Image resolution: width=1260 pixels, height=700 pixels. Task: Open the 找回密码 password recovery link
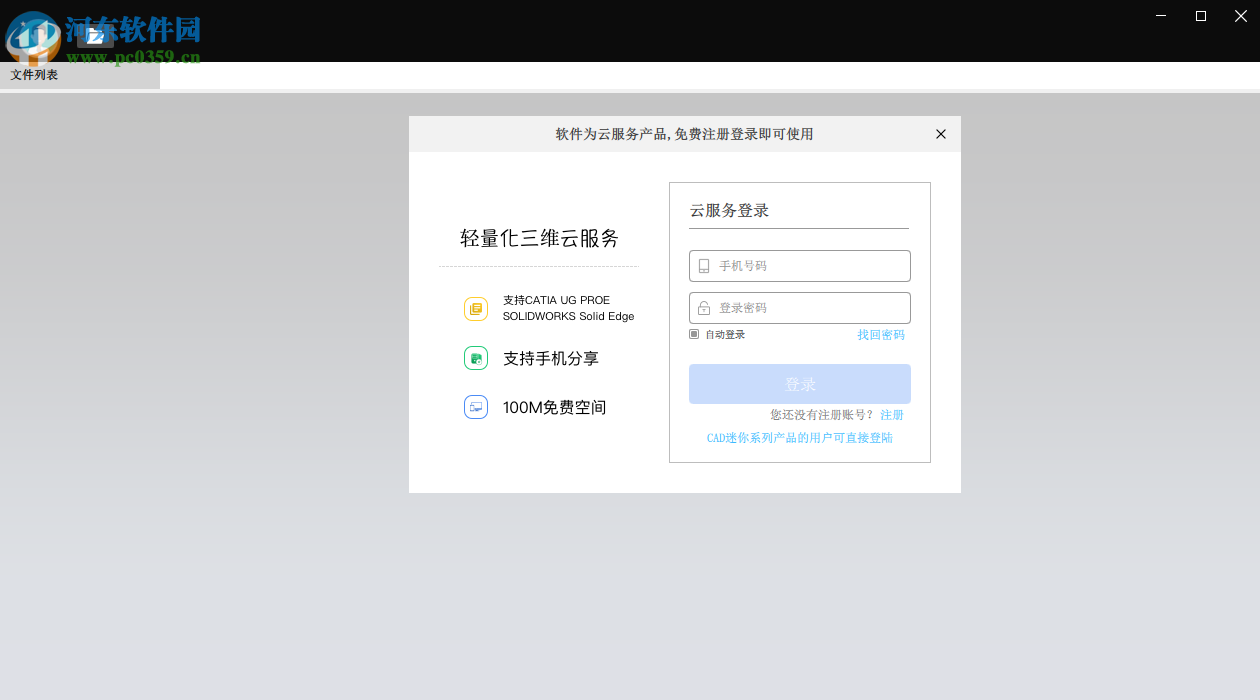pyautogui.click(x=880, y=334)
